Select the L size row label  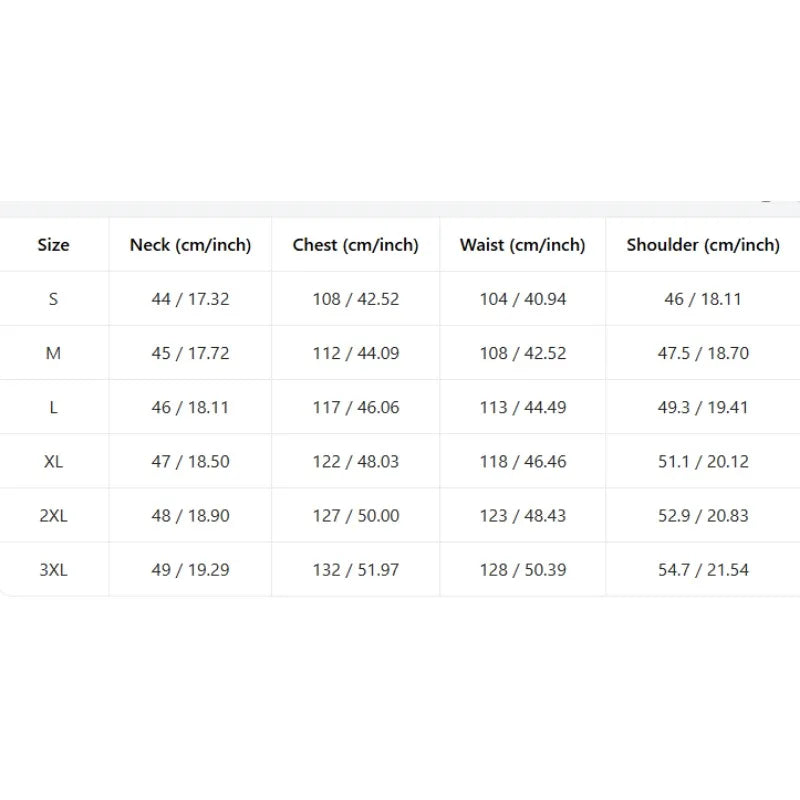click(54, 407)
